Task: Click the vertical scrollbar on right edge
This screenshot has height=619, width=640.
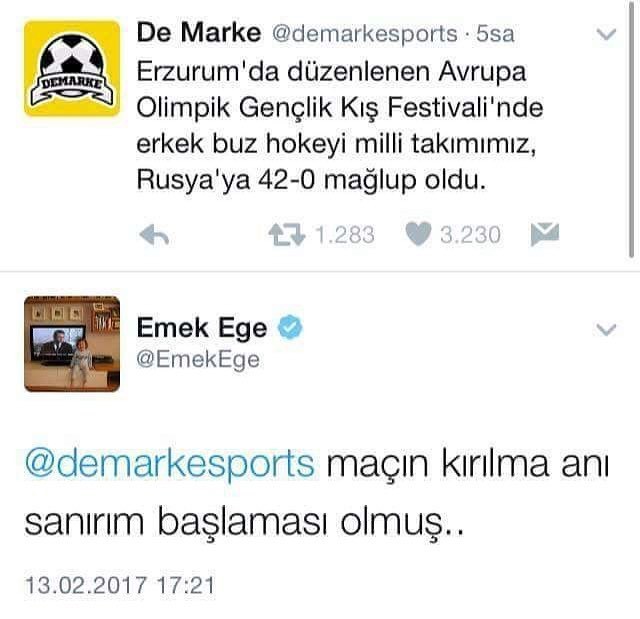Action: point(632,129)
